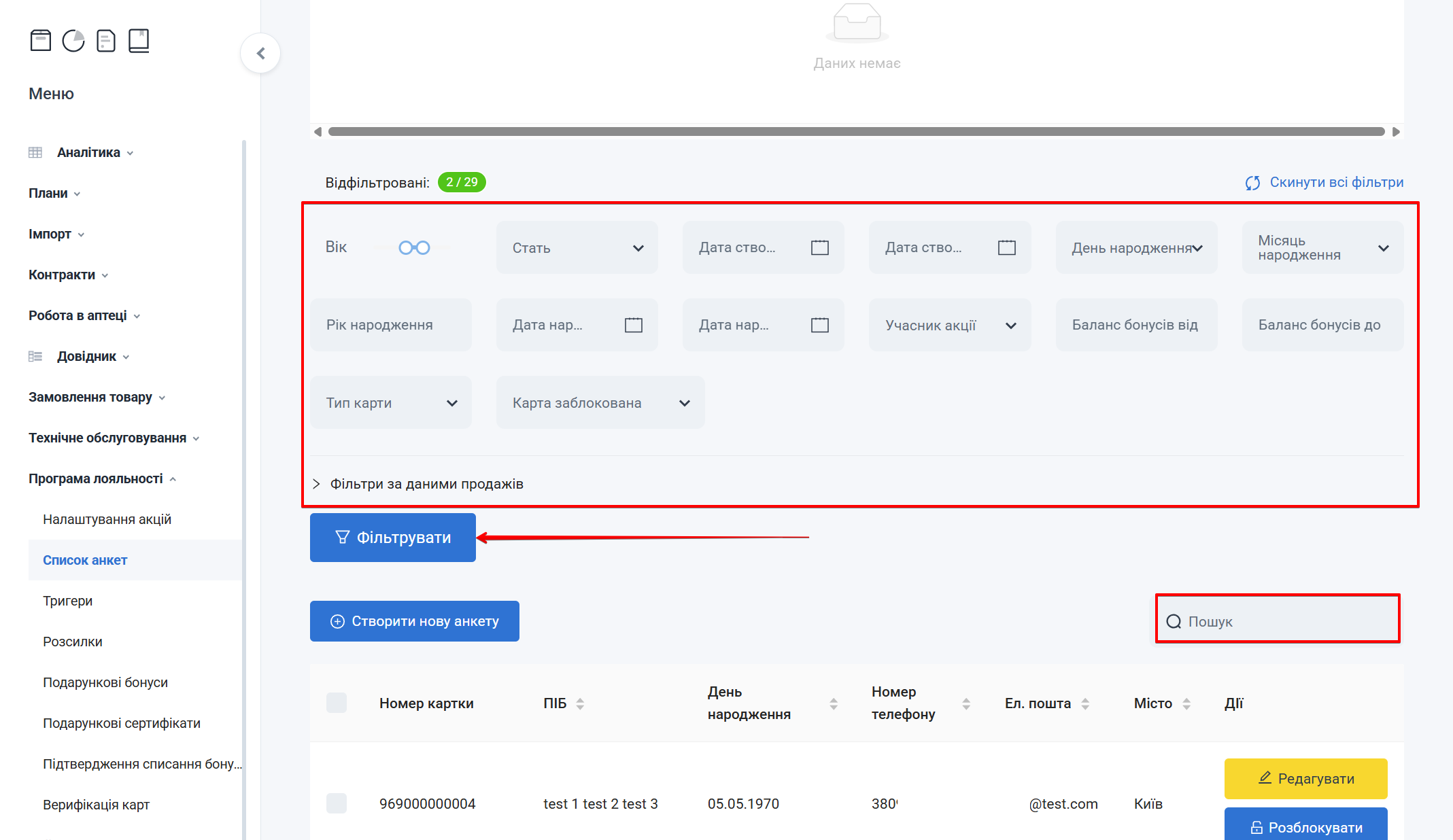The height and width of the screenshot is (840, 1453).
Task: Sort by Місто column arrows
Action: (1186, 703)
